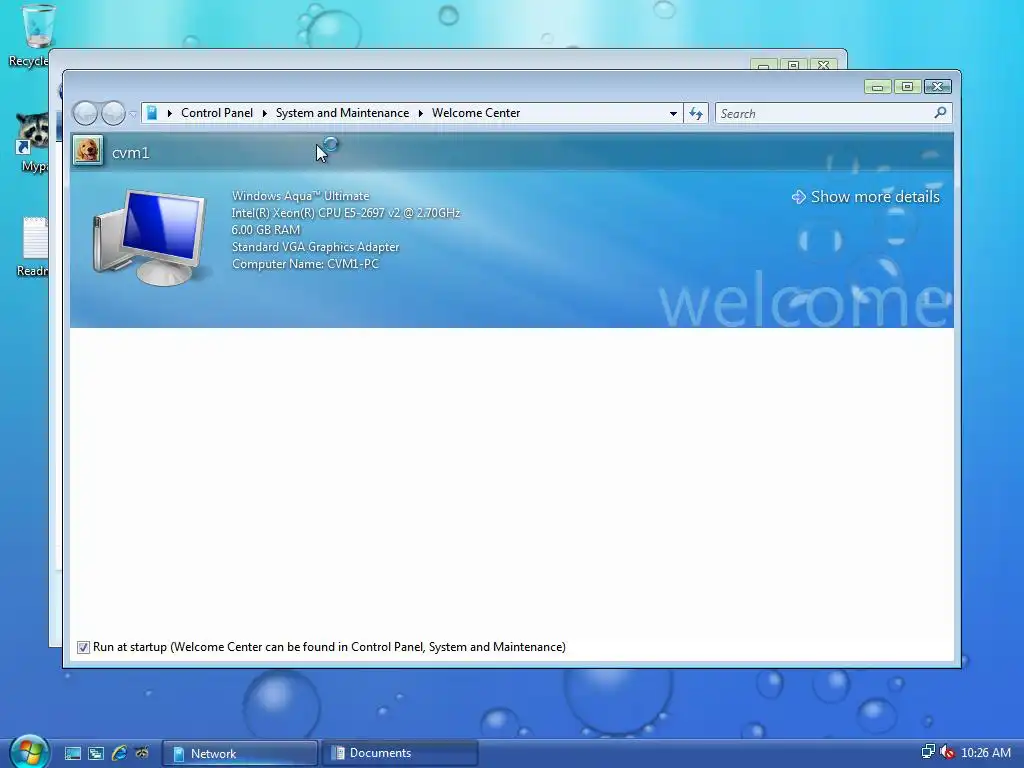Click the cvm1 user name
This screenshot has height=768, width=1024.
click(131, 153)
